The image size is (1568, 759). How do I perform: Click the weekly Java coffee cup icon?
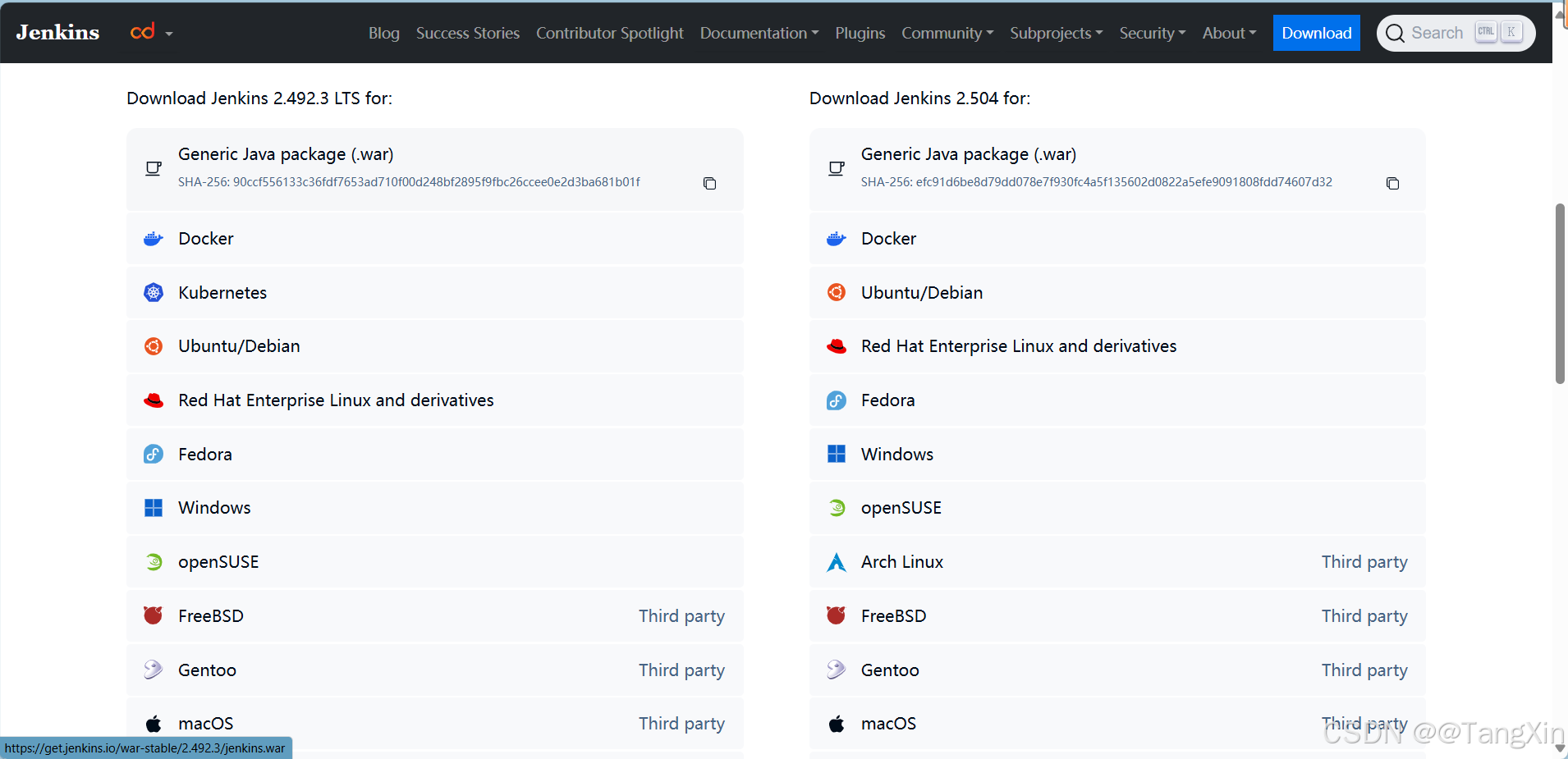click(x=837, y=168)
